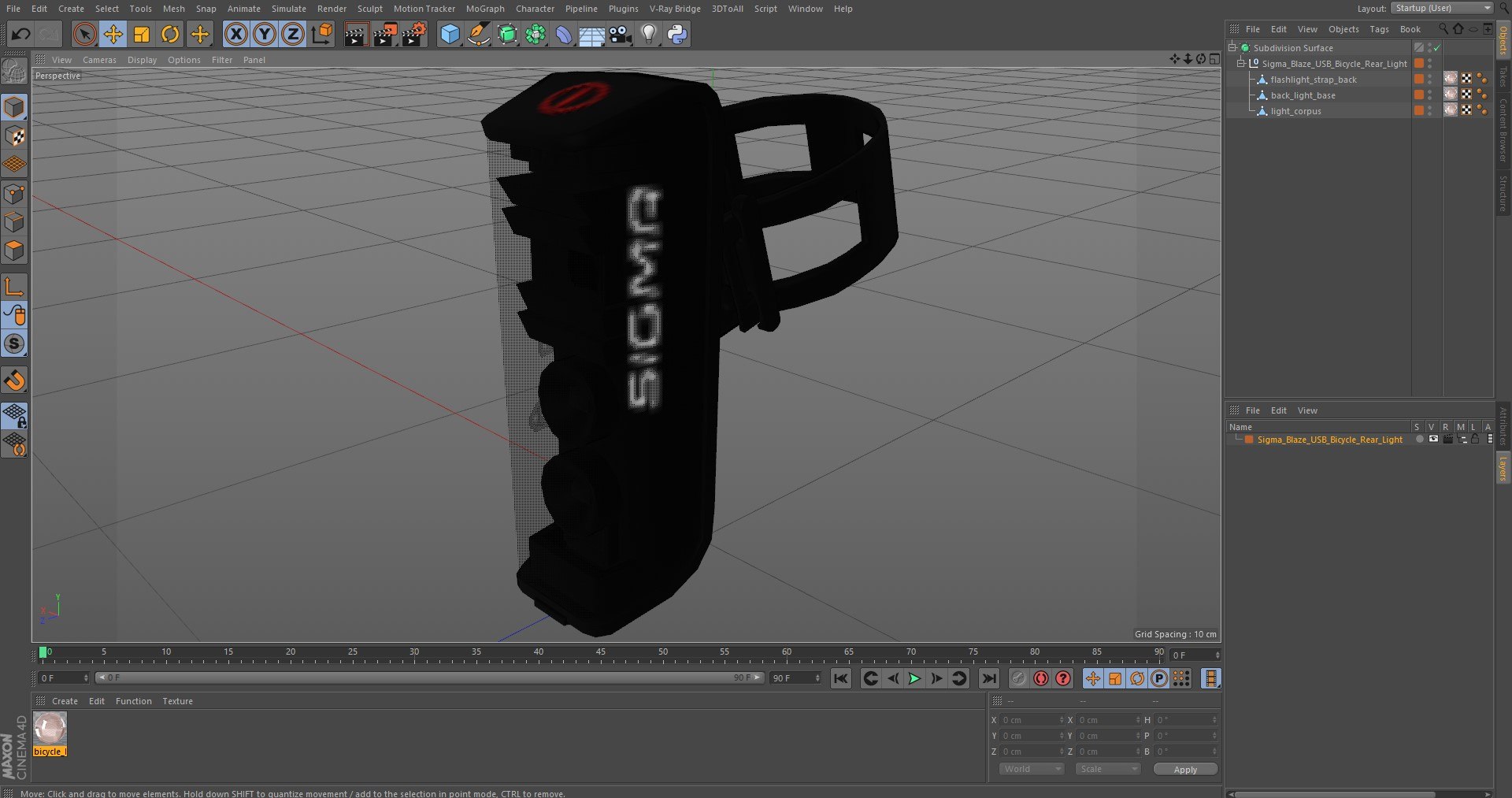Toggle Z-axis lock
This screenshot has width=1512, height=798.
293,34
